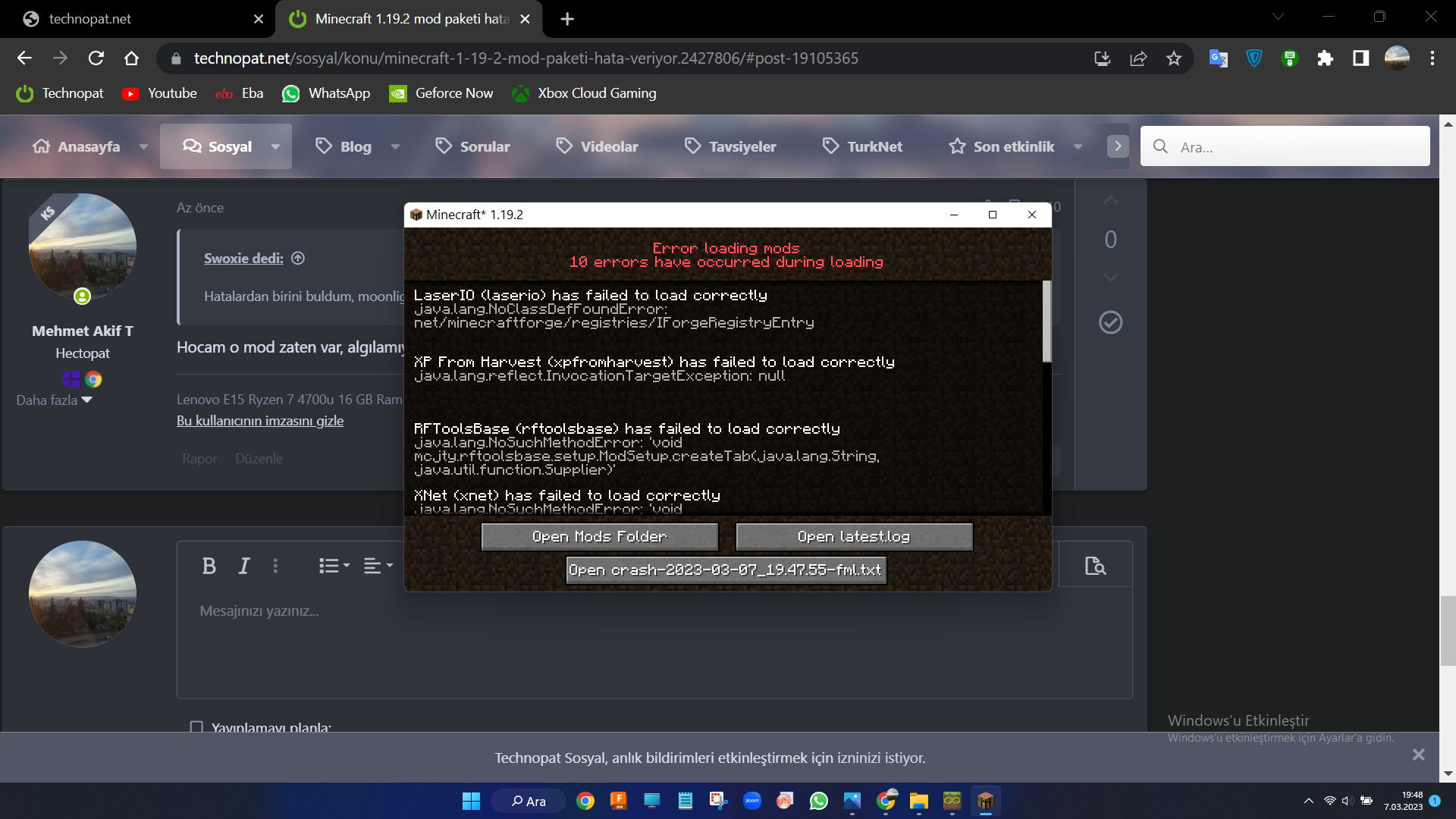Expand the list formatting dropdown
Viewport: 1456px width, 819px height.
click(334, 566)
